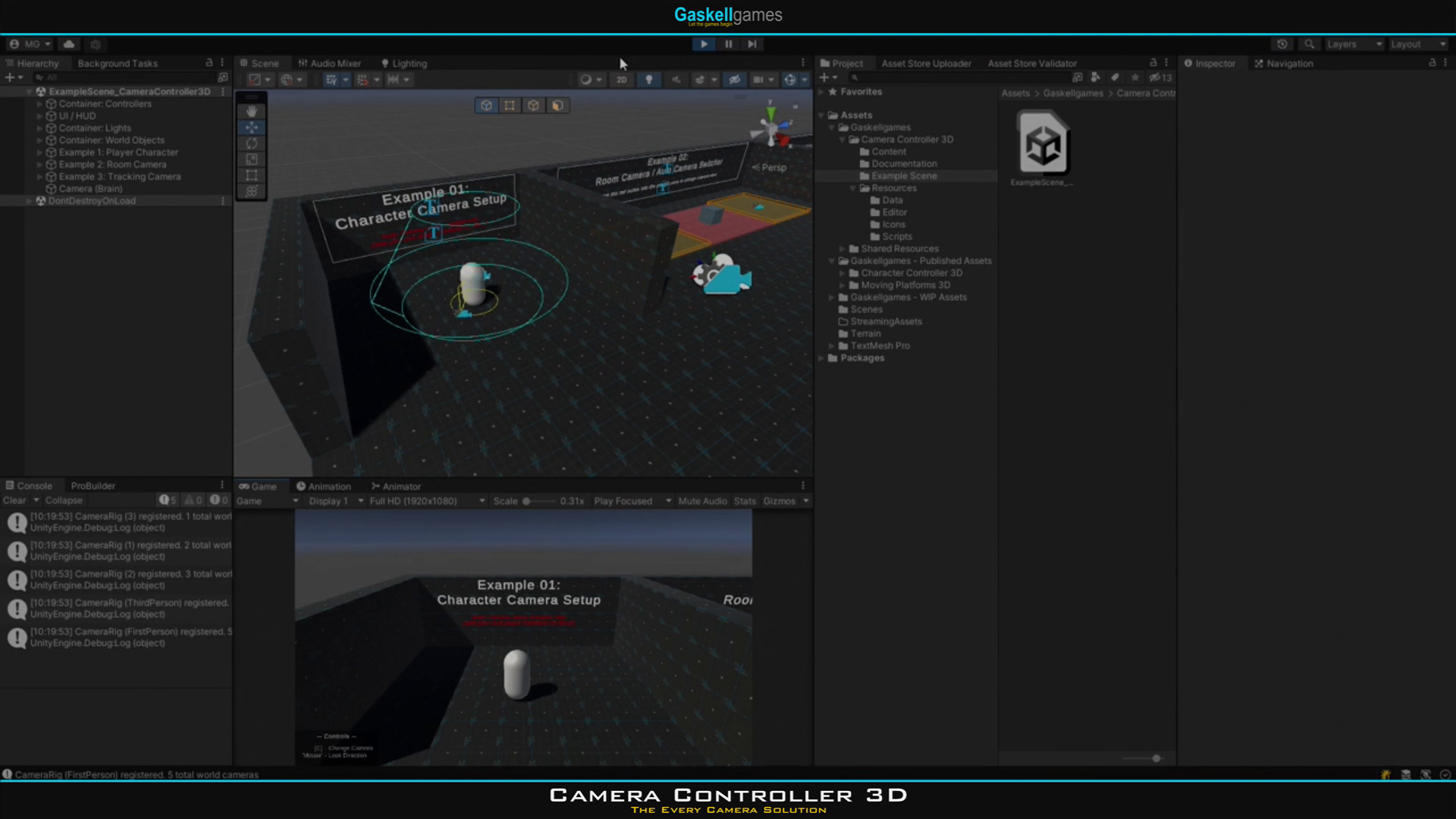The image size is (1456, 819).
Task: Click Search by Type icon in Project
Action: 1094,77
